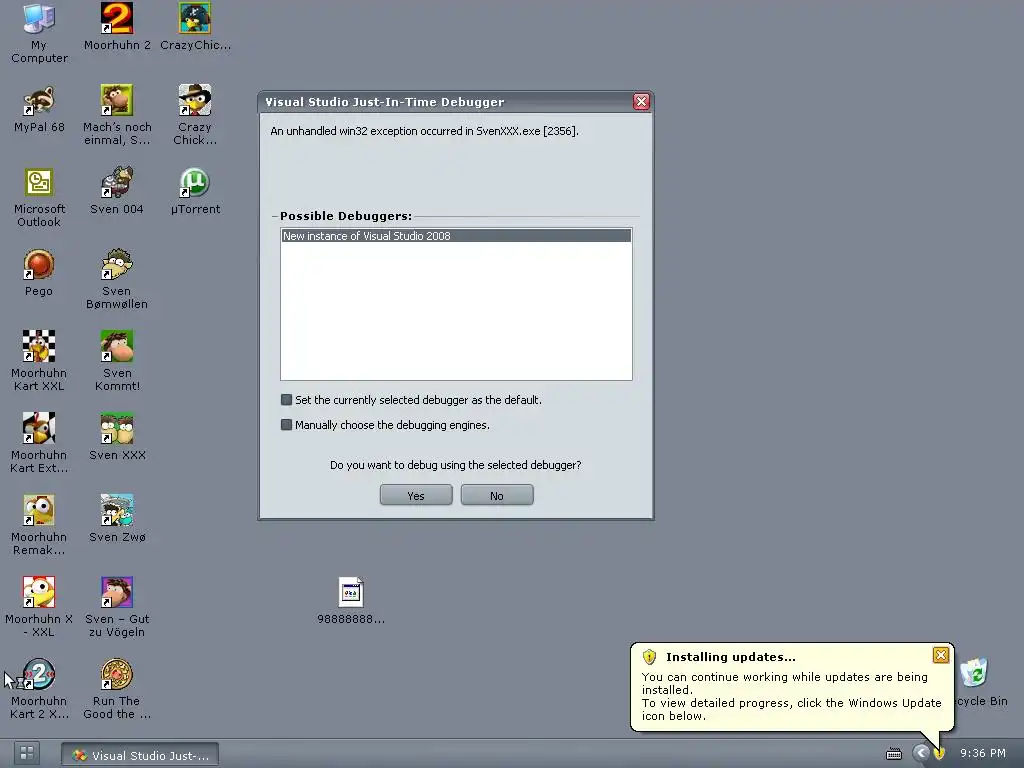Select the Moorhuhn 2 desktop shortcut

(117, 26)
